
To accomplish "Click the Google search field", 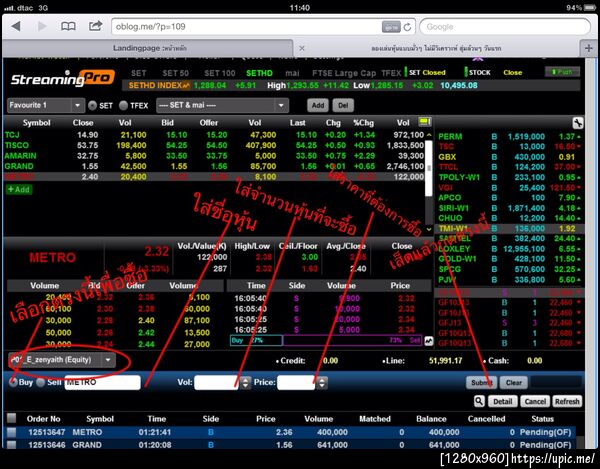I will [x=505, y=27].
